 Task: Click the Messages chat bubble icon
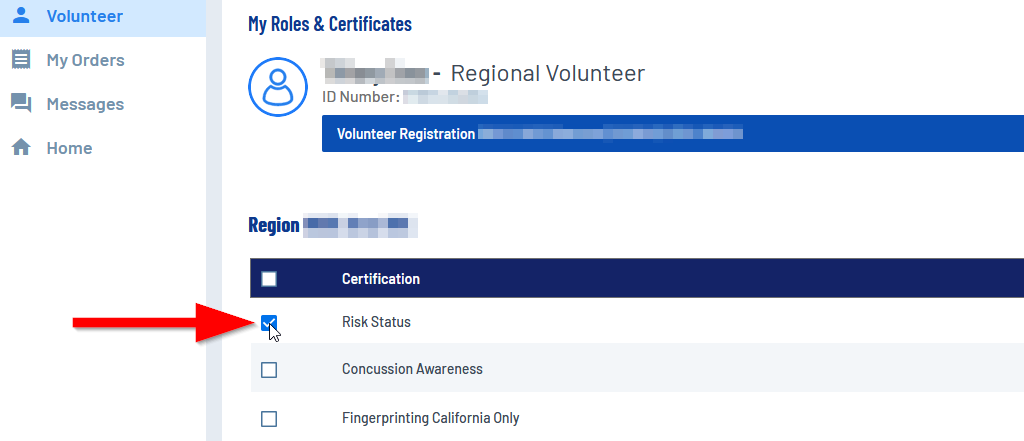point(21,104)
